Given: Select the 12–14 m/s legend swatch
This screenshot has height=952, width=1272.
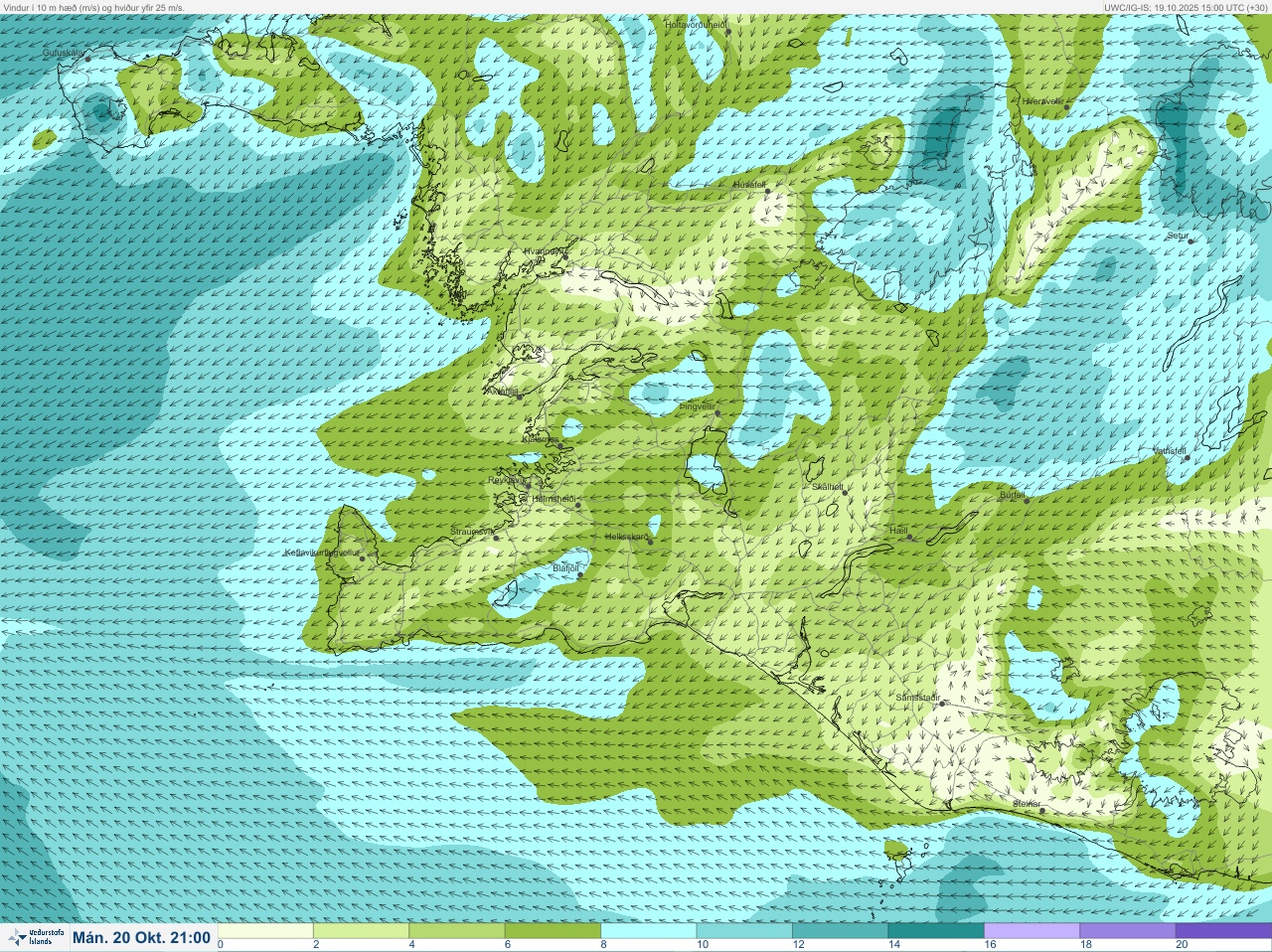Looking at the screenshot, I should pos(840,931).
